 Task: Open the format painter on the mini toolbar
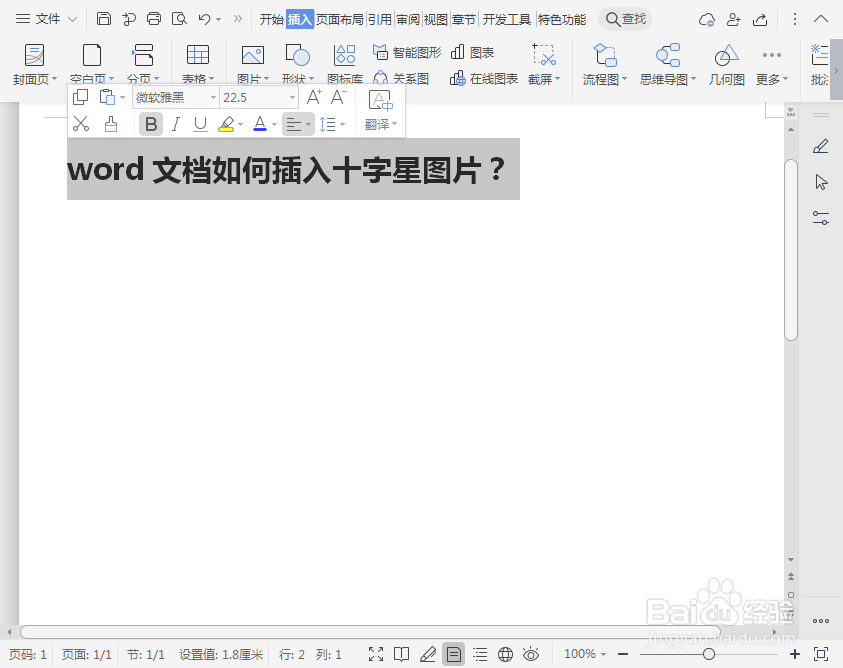(x=110, y=123)
